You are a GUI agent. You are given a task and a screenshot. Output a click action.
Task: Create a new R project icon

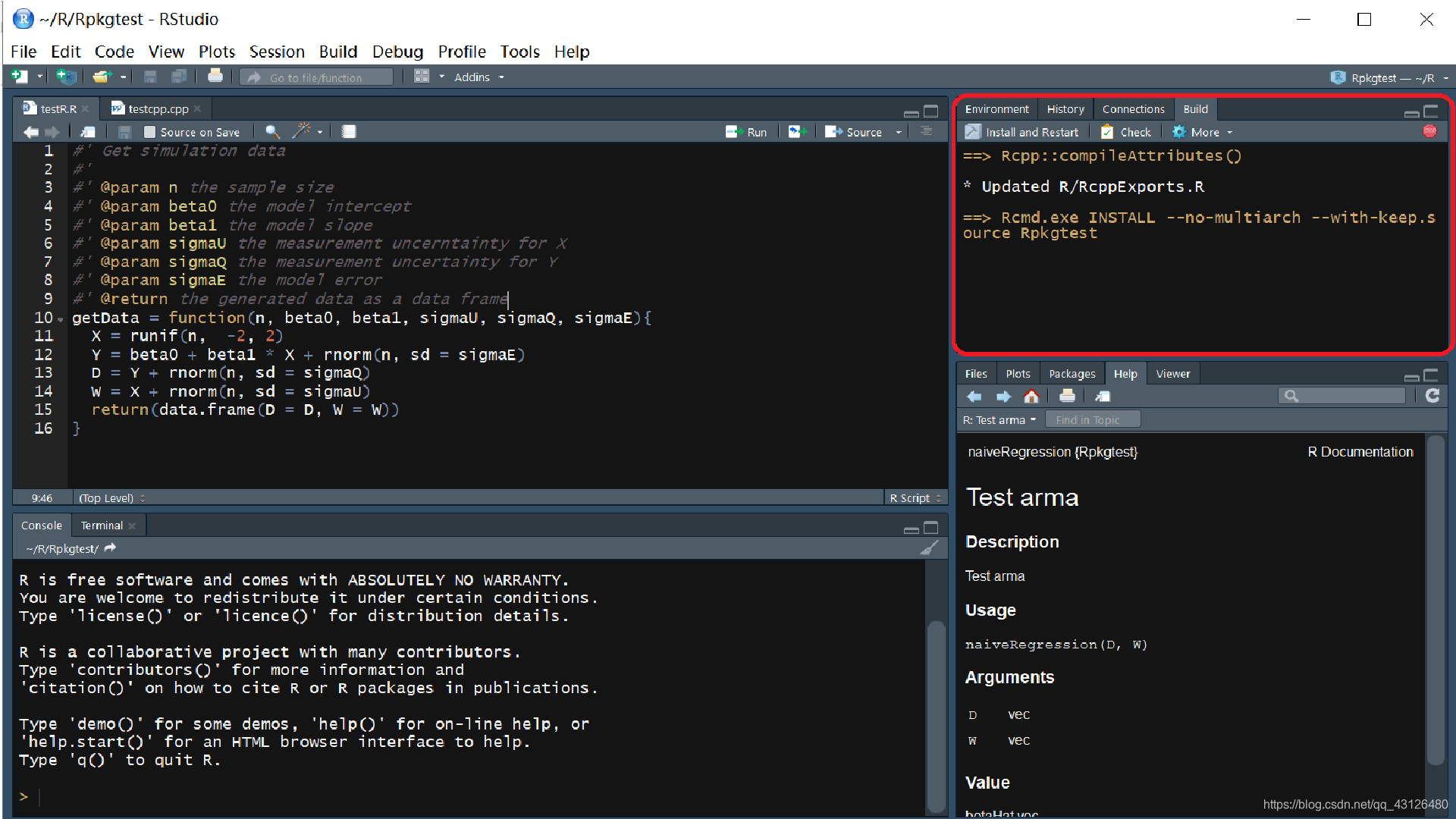coord(67,77)
